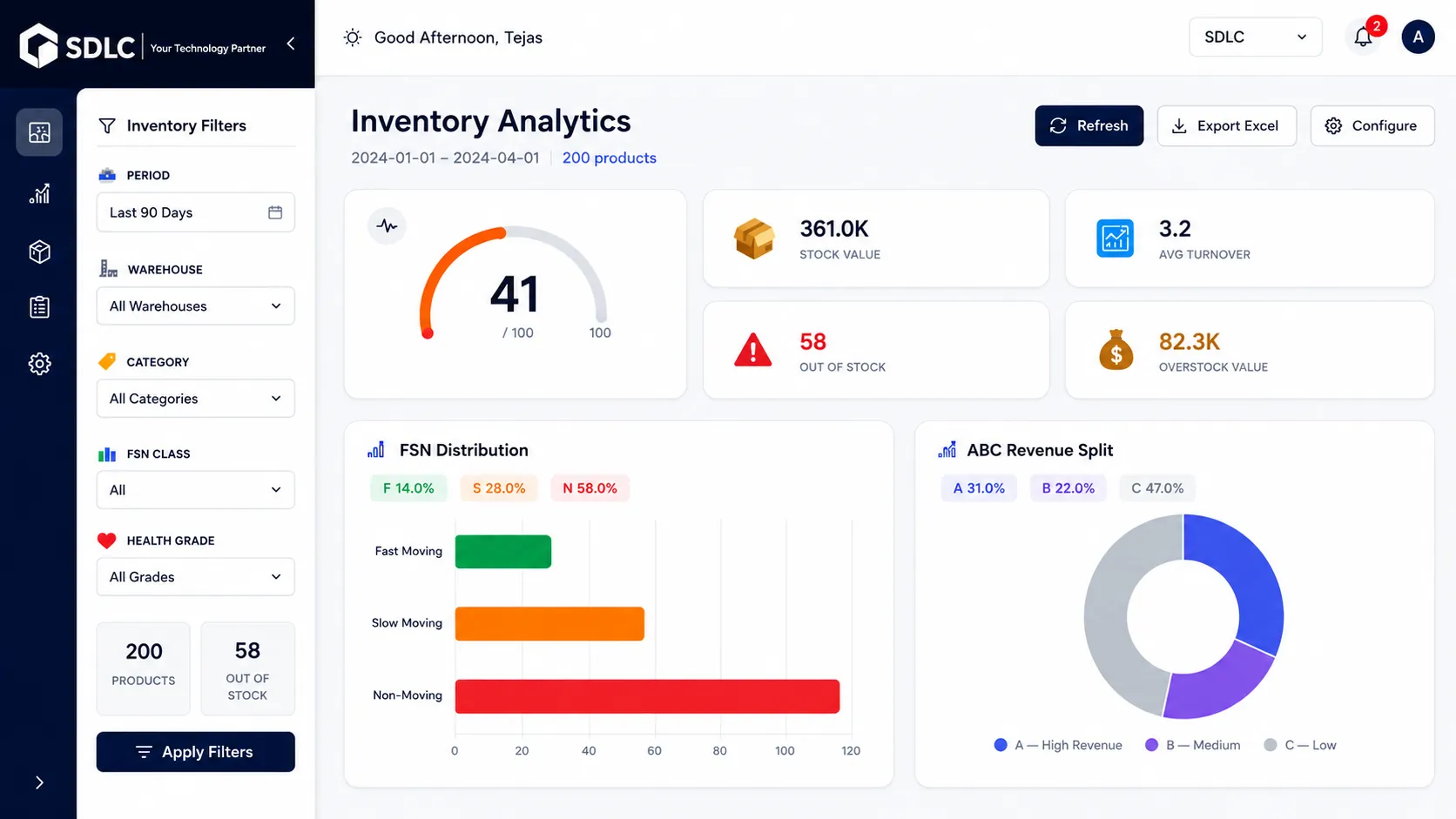The image size is (1456, 819).
Task: Select the N 58.0% tag
Action: click(590, 488)
